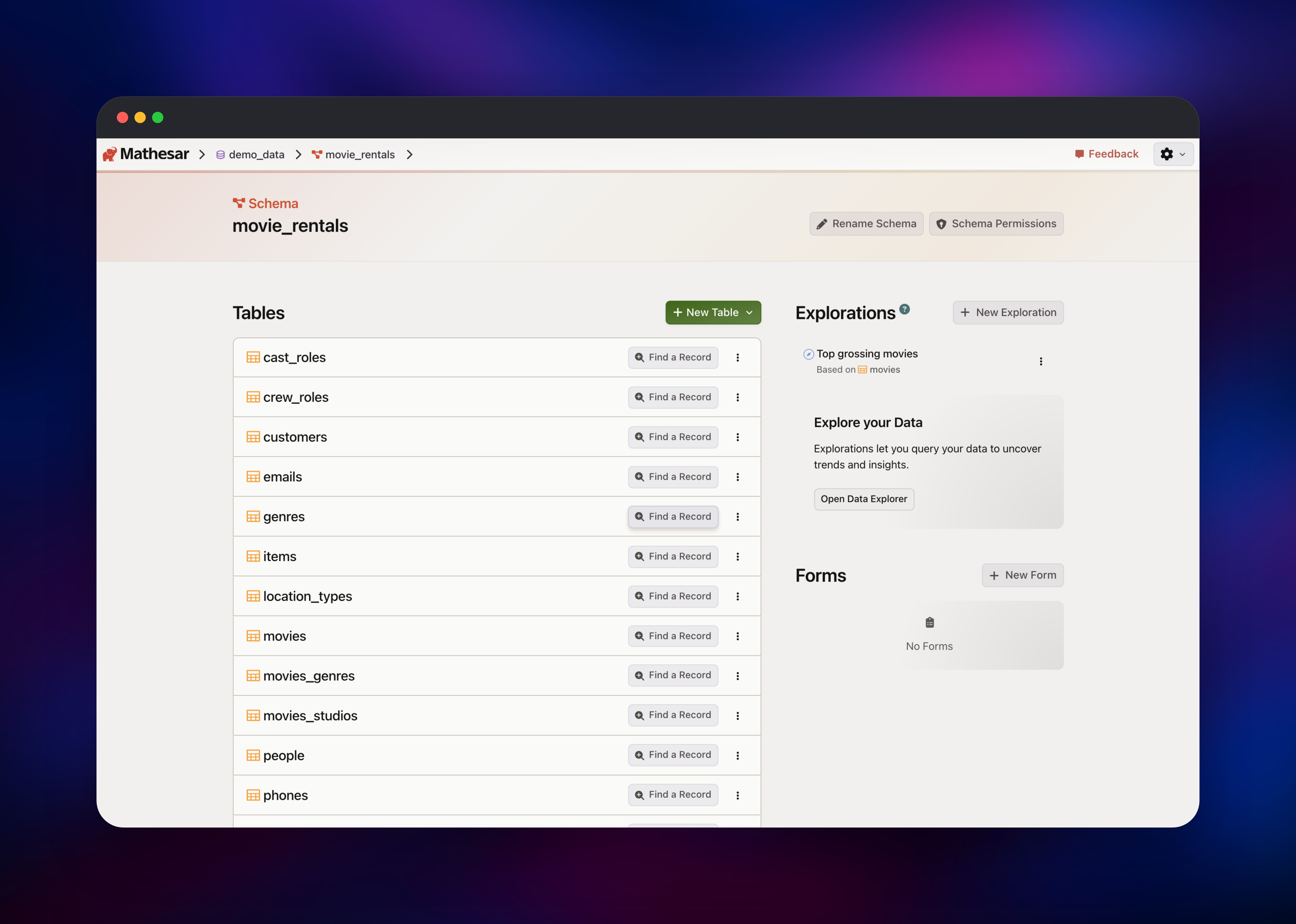Click Find a Record for emails

(673, 477)
